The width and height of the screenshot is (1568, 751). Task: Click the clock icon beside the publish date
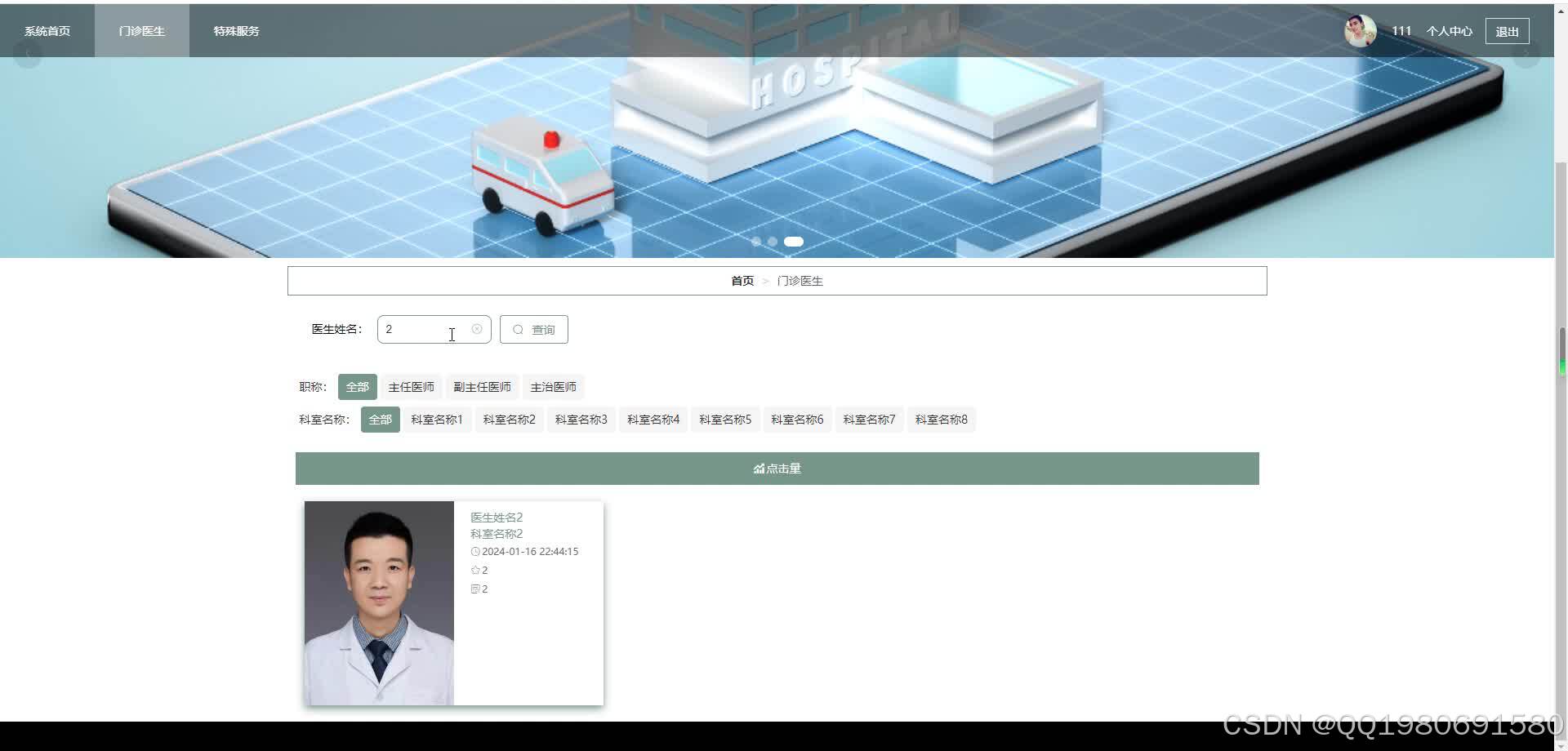point(475,551)
